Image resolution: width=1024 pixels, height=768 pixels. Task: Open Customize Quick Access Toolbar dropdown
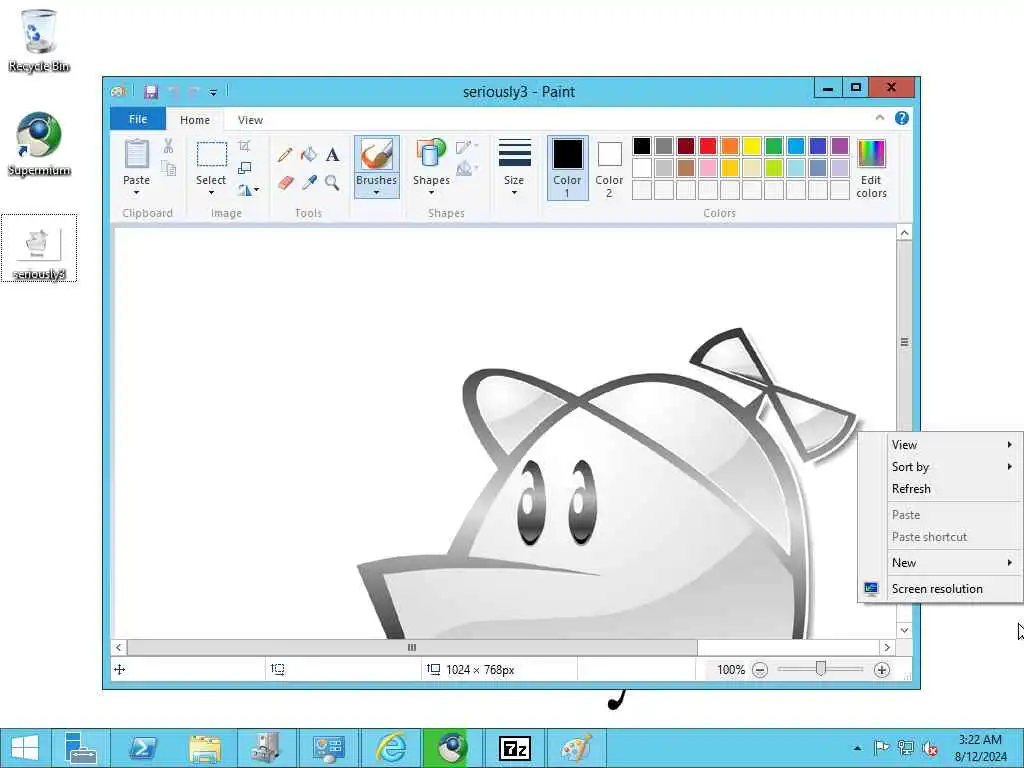tap(213, 92)
